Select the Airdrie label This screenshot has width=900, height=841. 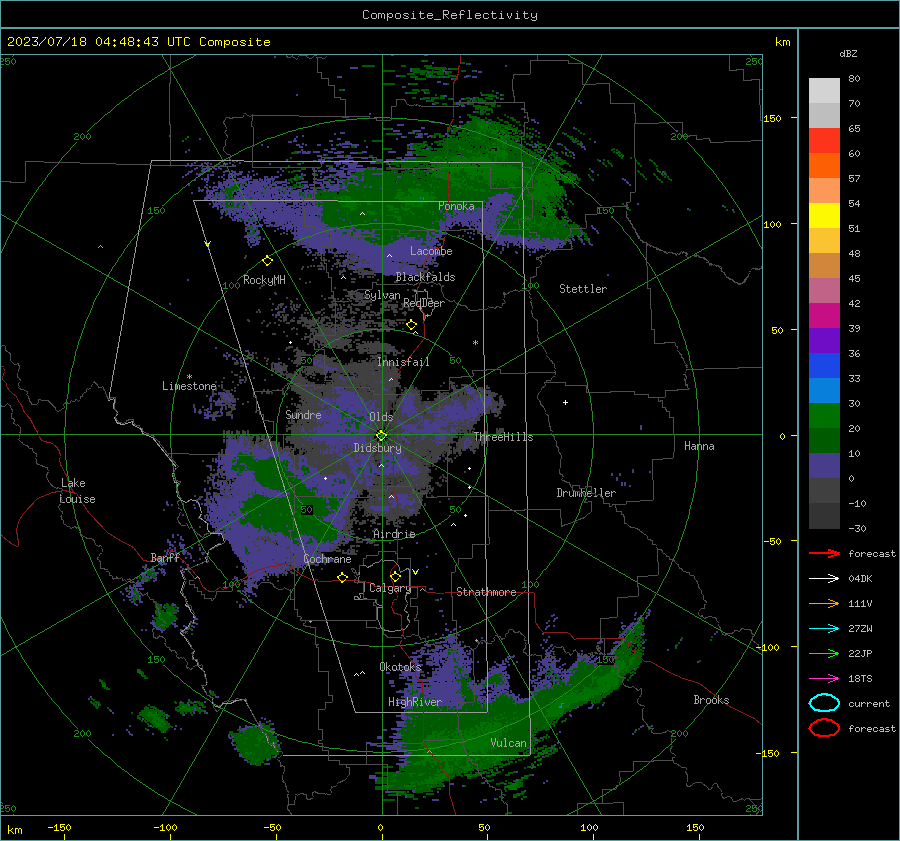pos(394,534)
